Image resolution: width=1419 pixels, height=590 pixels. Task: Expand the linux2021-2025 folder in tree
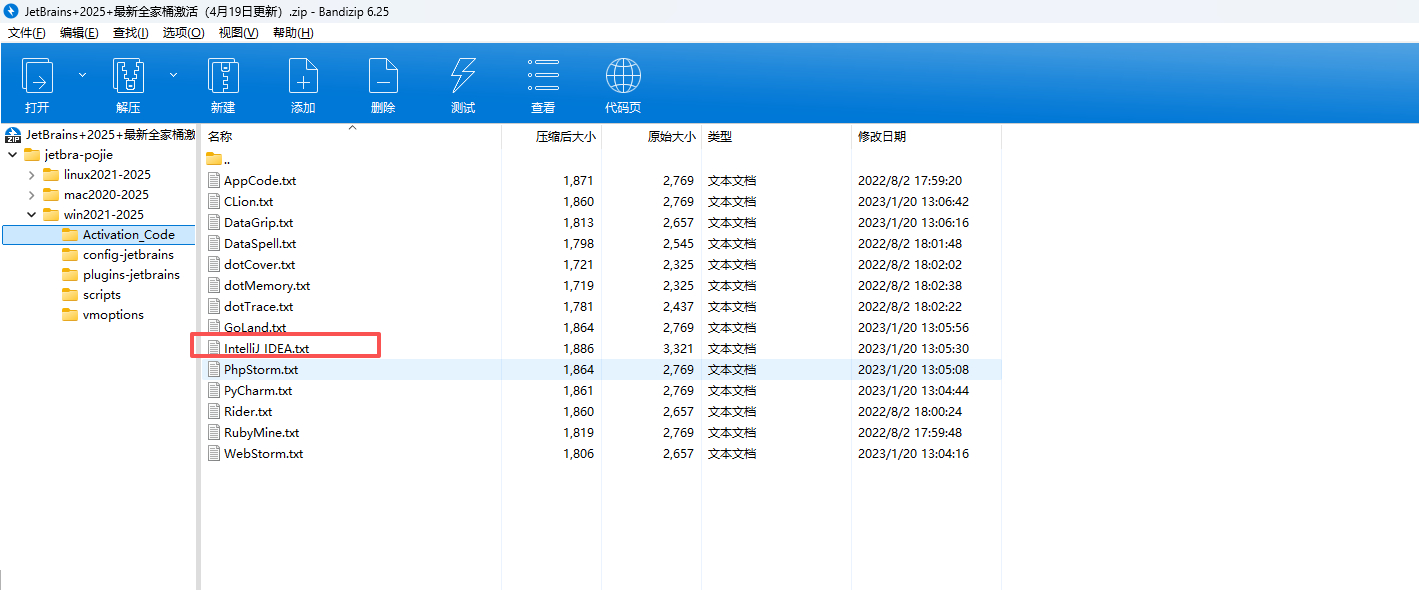(31, 175)
